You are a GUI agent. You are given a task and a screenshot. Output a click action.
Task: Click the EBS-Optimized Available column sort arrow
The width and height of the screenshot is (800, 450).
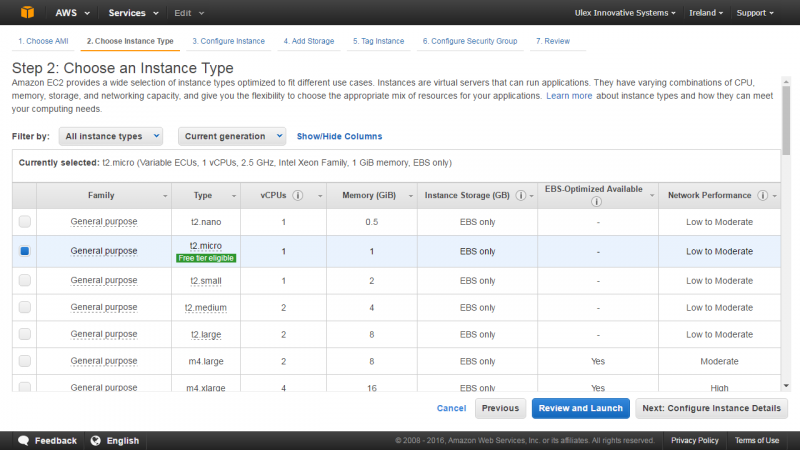pos(652,196)
